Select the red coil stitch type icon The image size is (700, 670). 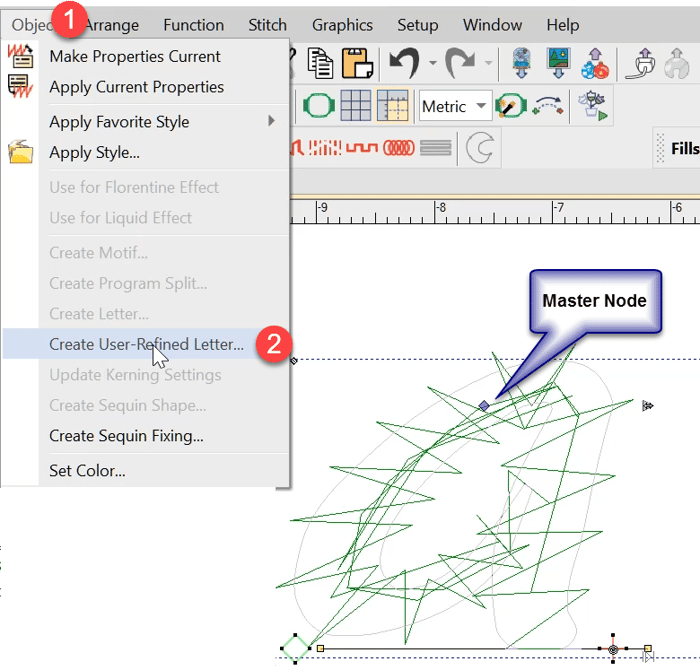tap(400, 149)
